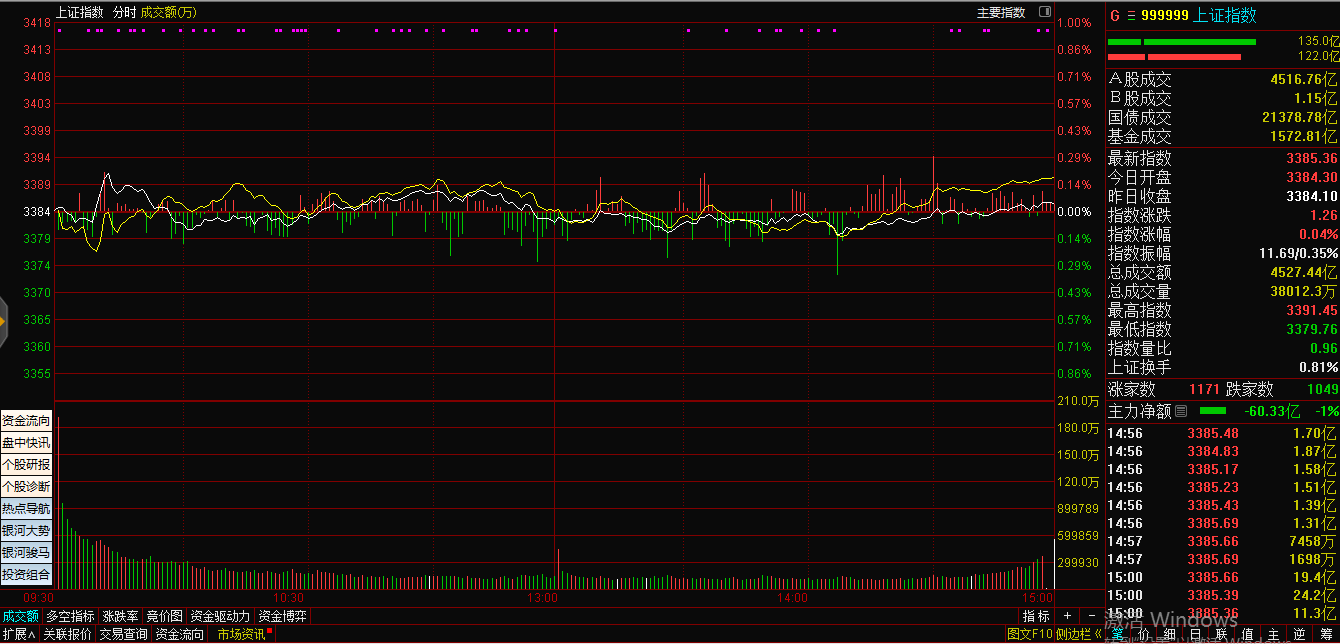This screenshot has height=644, width=1340.
Task: Click the green 主力净额 progress bar
Action: tap(1211, 411)
